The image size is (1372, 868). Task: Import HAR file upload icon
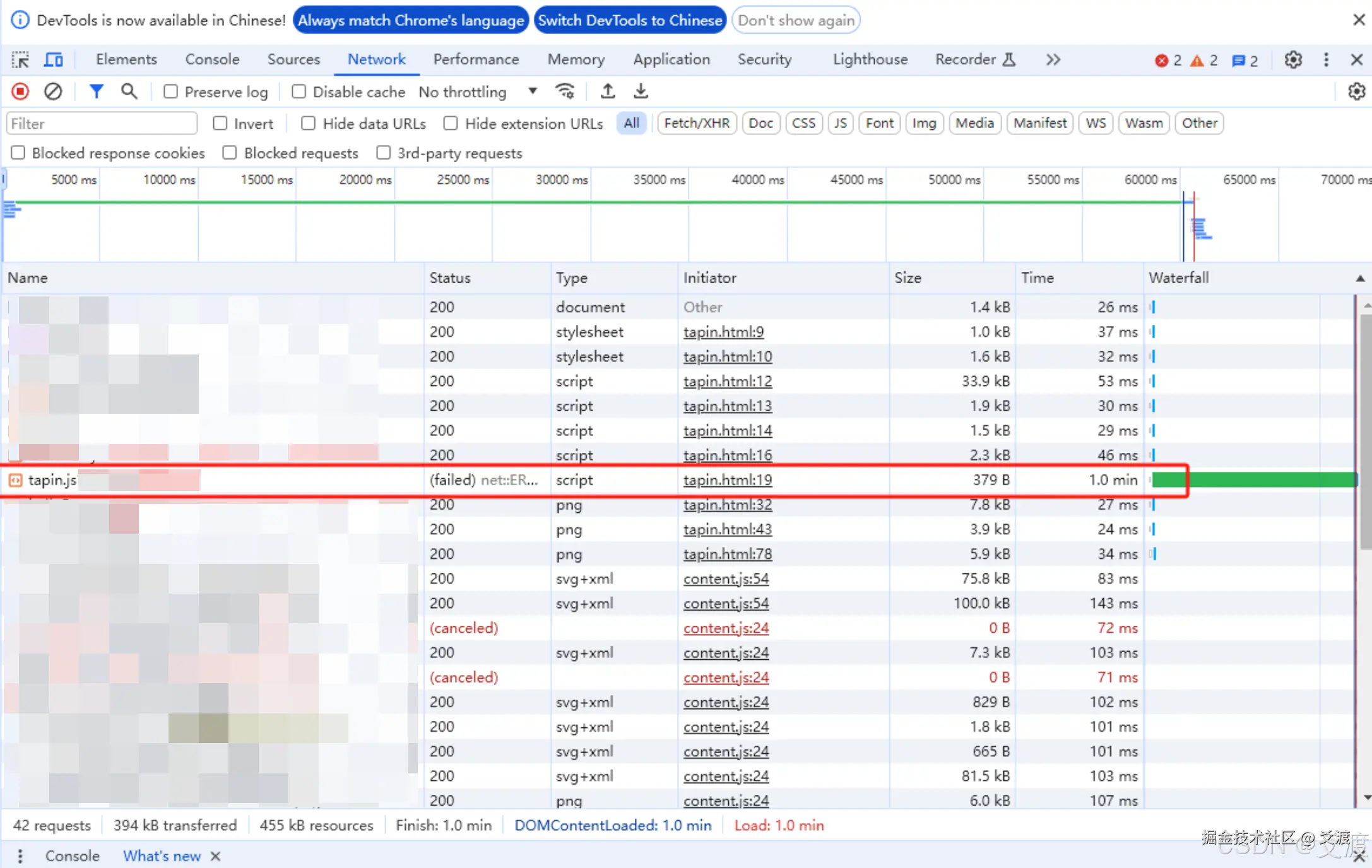click(607, 92)
